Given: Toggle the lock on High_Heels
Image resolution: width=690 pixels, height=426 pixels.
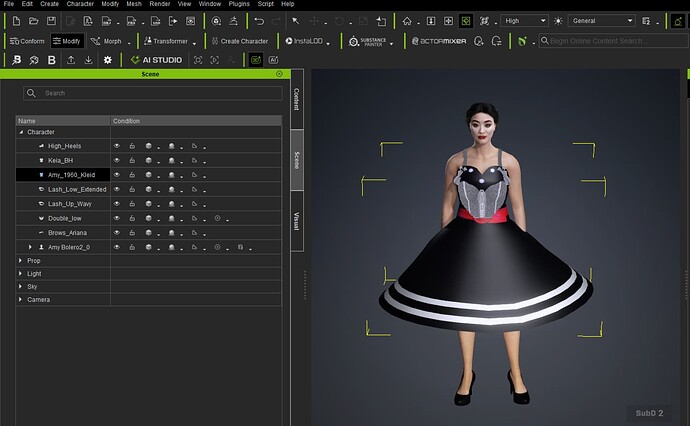Looking at the screenshot, I should tap(132, 146).
